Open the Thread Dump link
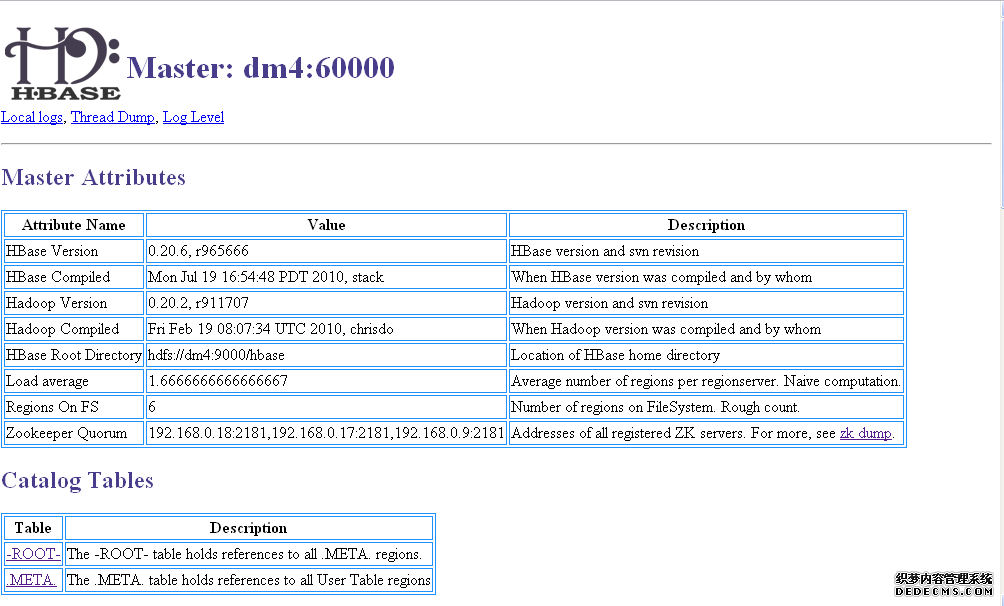Image resolution: width=1004 pixels, height=606 pixels. (x=112, y=117)
